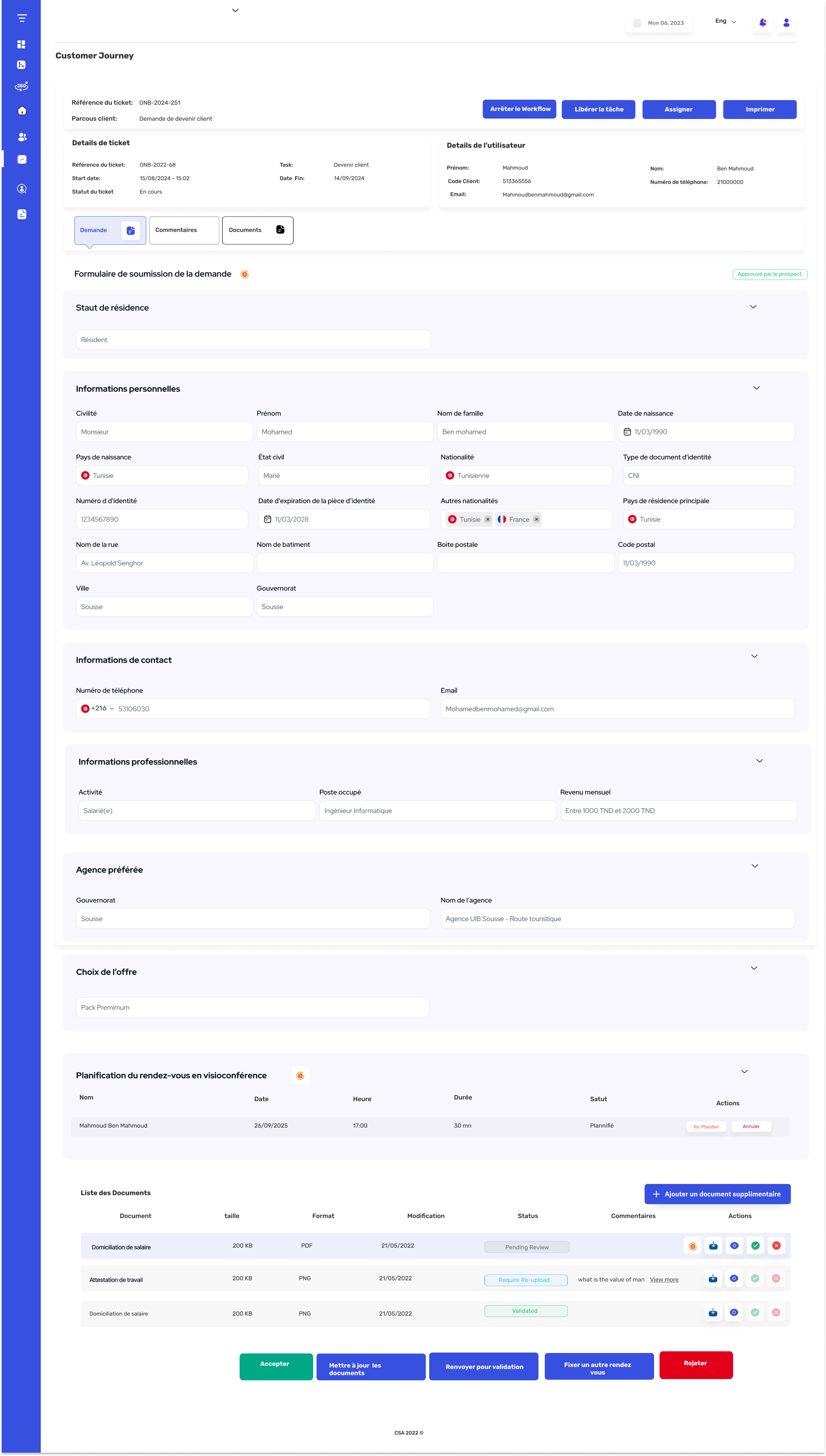This screenshot has width=826, height=1456.
Task: Approve the Pending Review document with the green check
Action: pos(755,1245)
